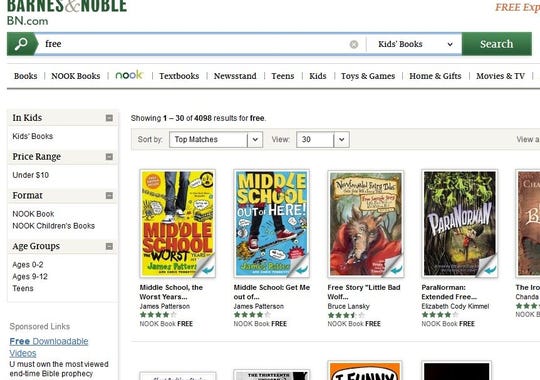Clear the search field with the X icon
The height and width of the screenshot is (380, 540).
[354, 44]
